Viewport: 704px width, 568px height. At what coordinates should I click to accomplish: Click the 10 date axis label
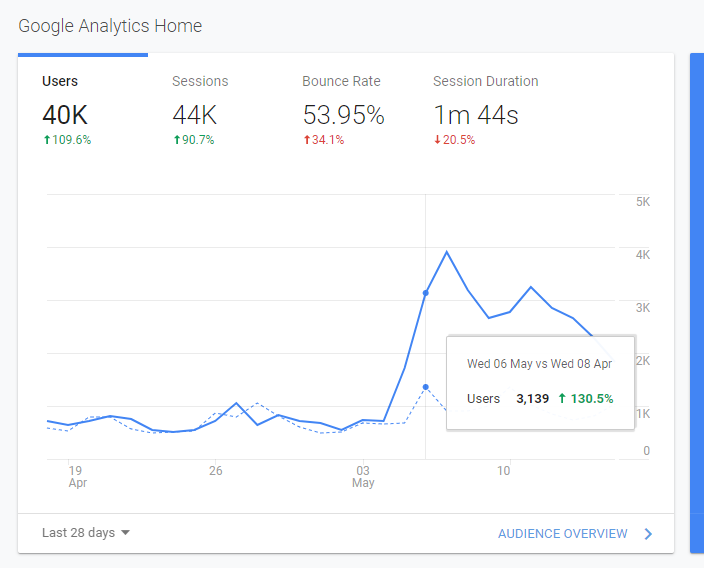503,471
